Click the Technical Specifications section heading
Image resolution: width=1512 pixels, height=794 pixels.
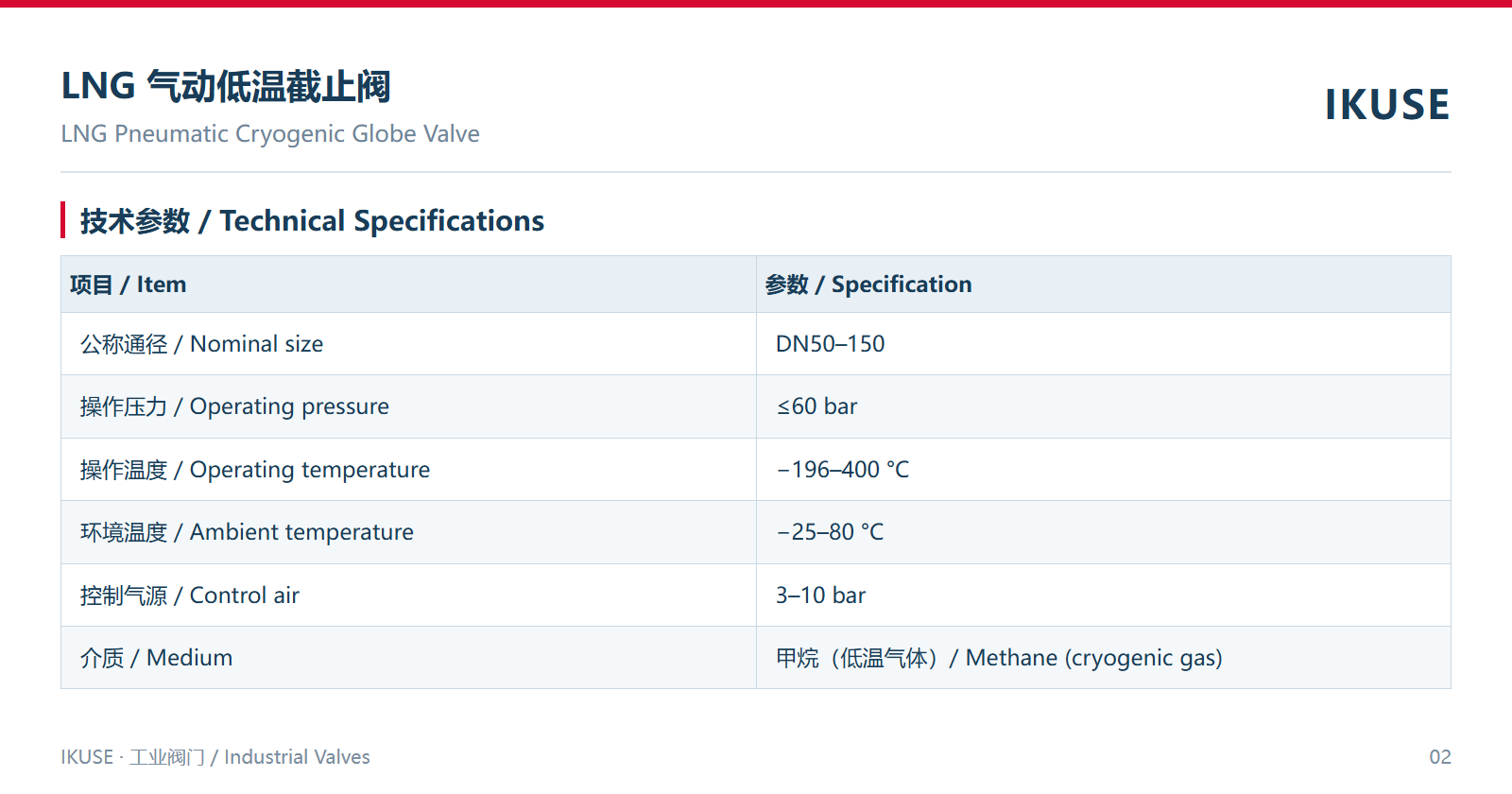click(312, 221)
